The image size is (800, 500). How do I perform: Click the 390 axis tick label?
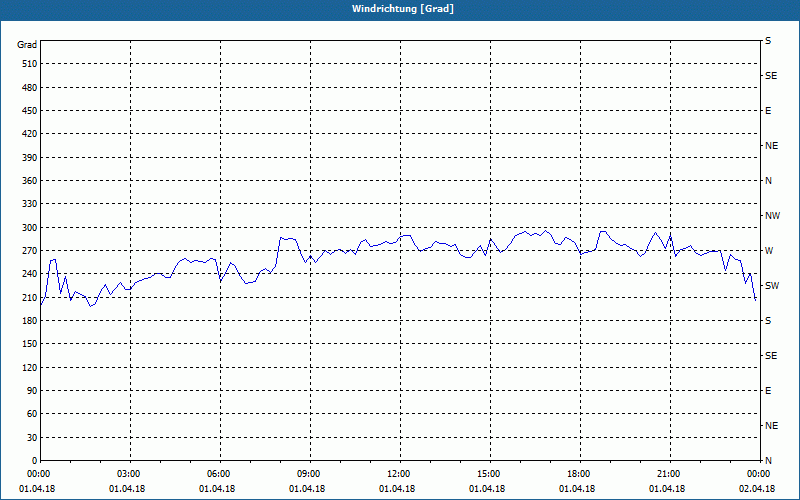tap(30, 158)
